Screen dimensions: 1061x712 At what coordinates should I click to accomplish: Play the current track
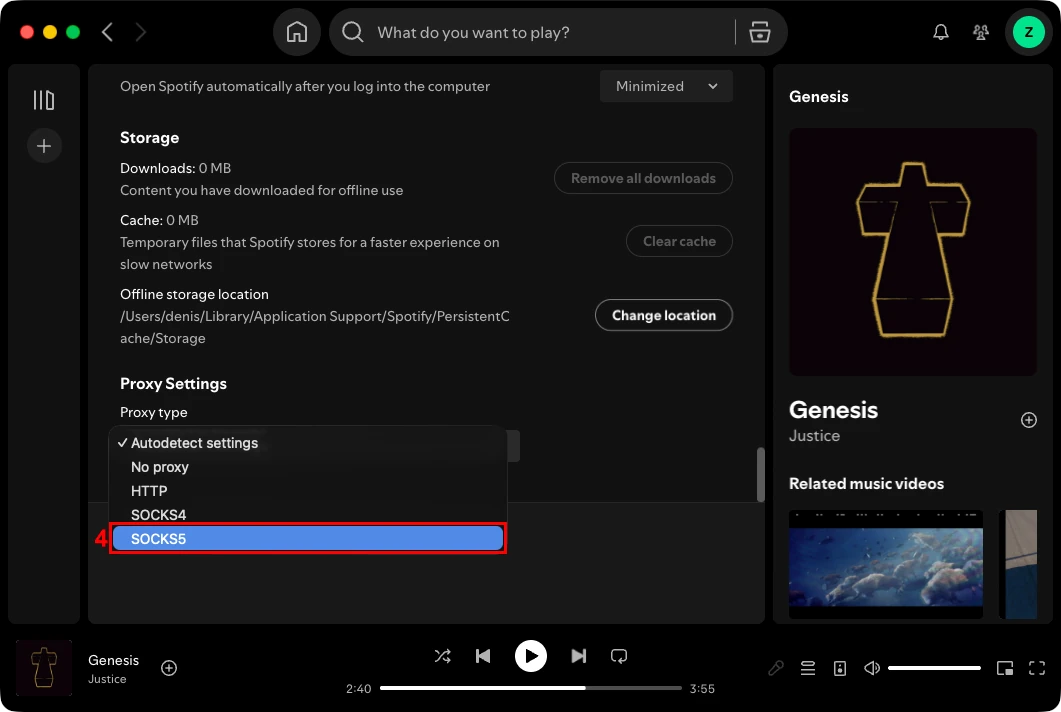(x=531, y=656)
